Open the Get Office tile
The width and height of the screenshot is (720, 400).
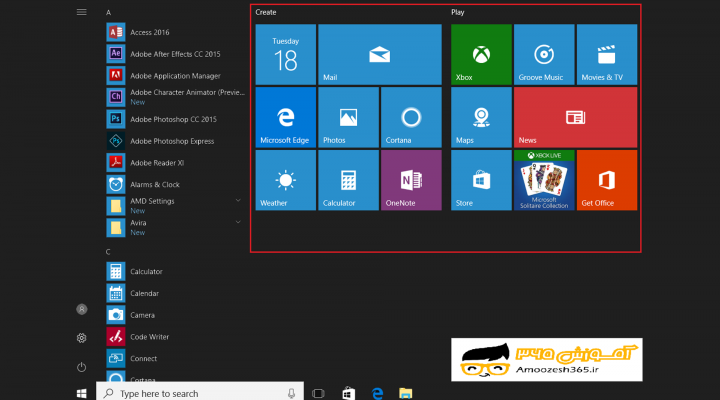[607, 180]
